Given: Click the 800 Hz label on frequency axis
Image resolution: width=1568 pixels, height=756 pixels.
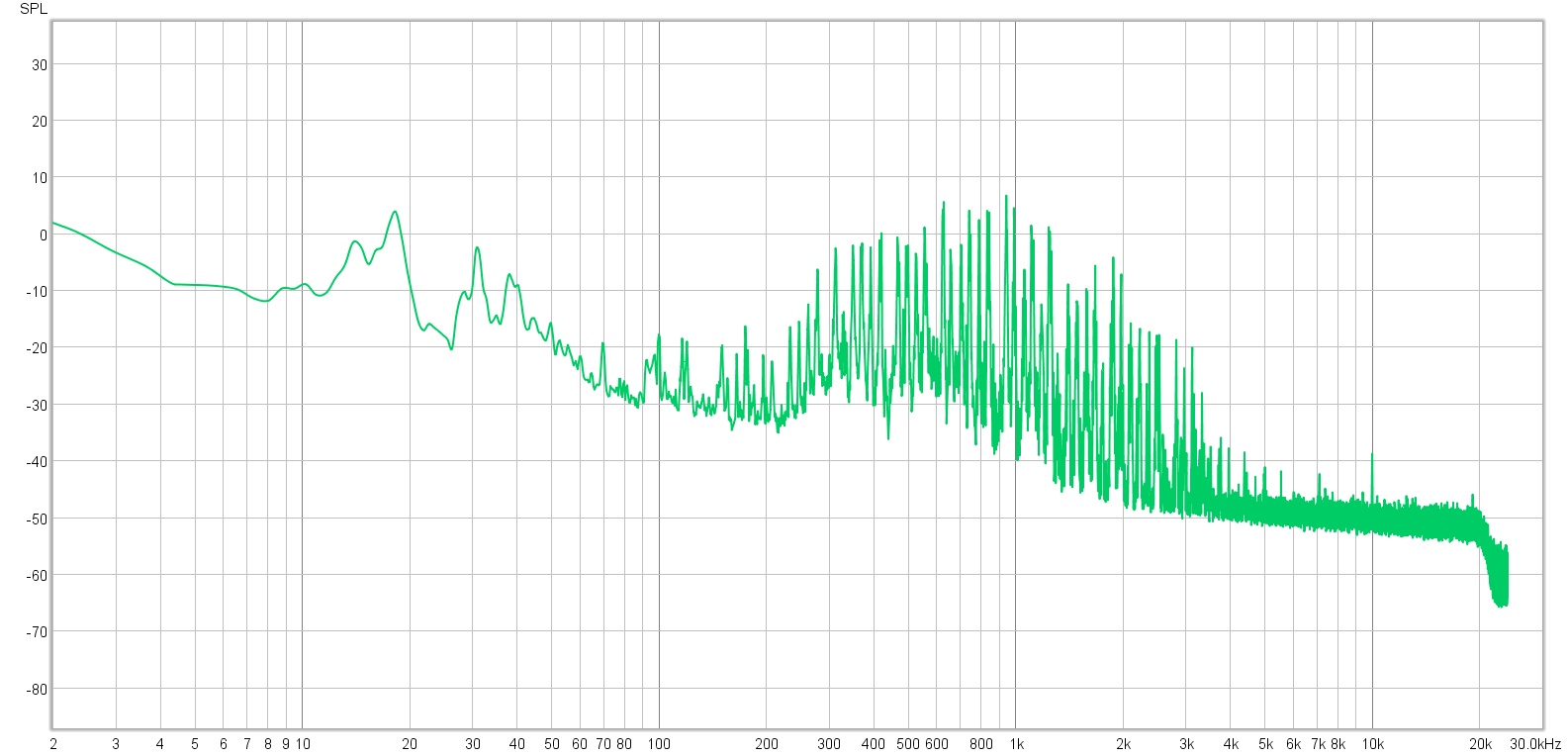Looking at the screenshot, I should pos(981,744).
